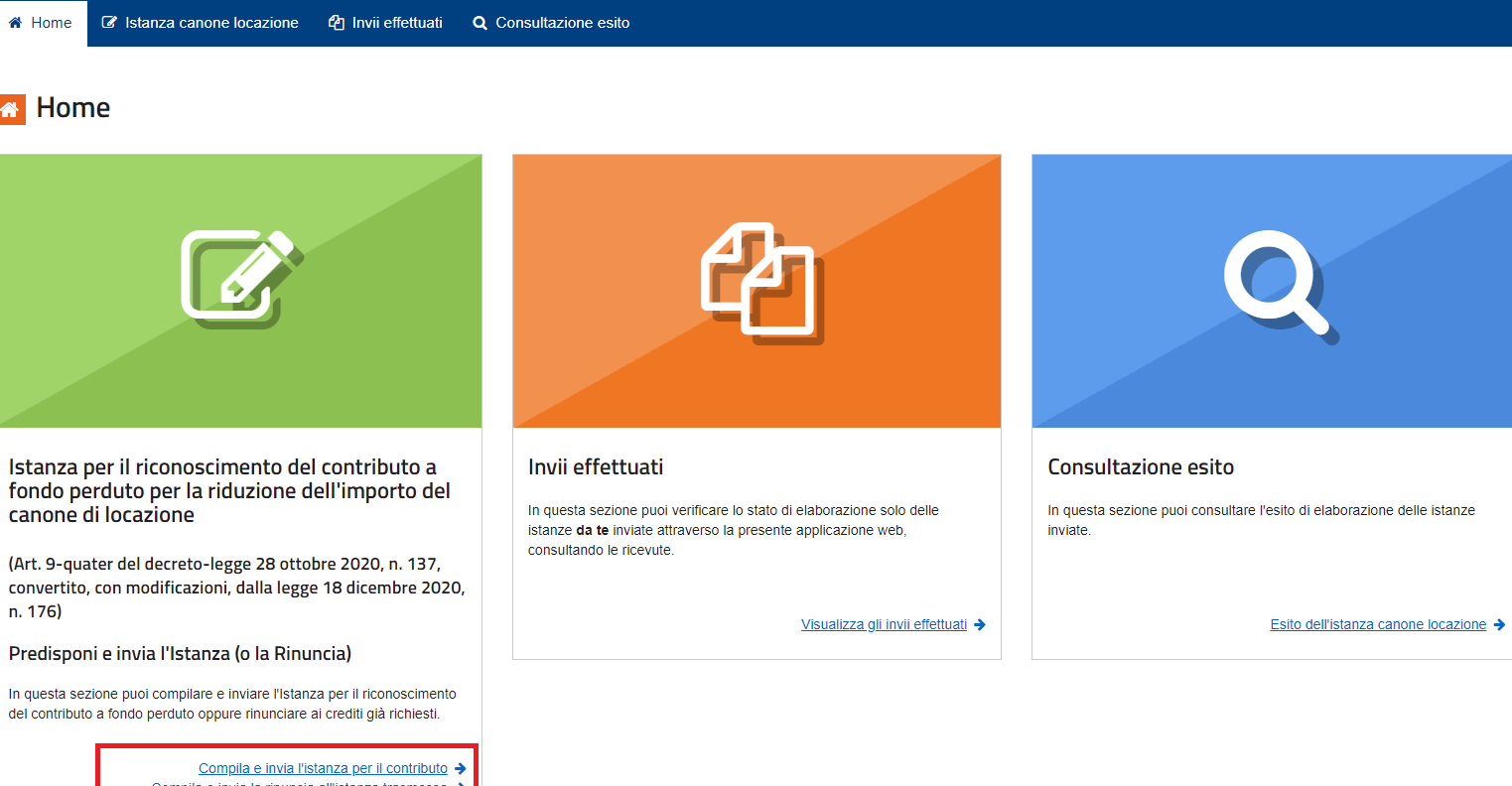Screen dimensions: 1512x786
Task: Open Visualizza gli invii effettuati link
Action: pos(884,624)
